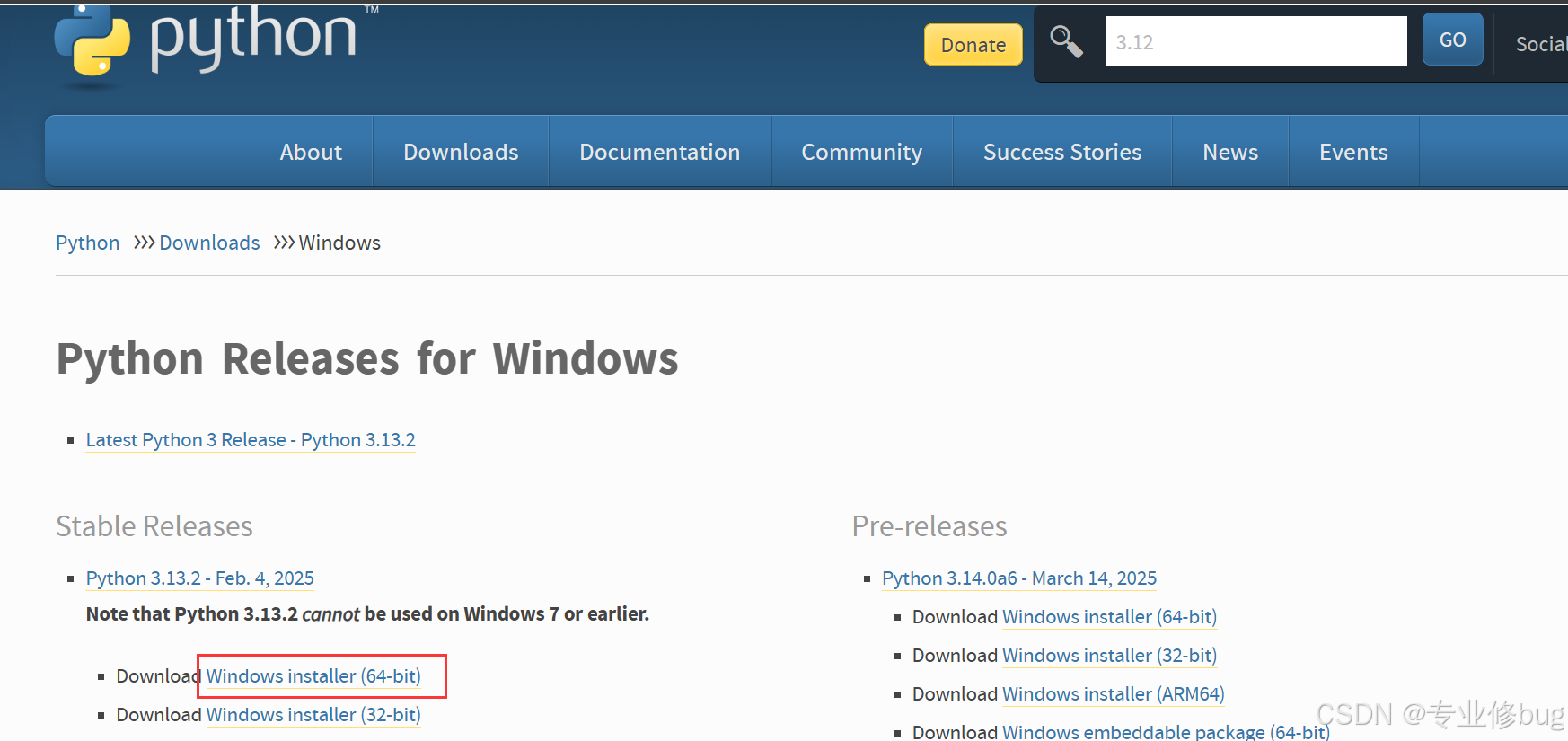Open Latest Python 3 Release - Python 3.13.2

[251, 440]
